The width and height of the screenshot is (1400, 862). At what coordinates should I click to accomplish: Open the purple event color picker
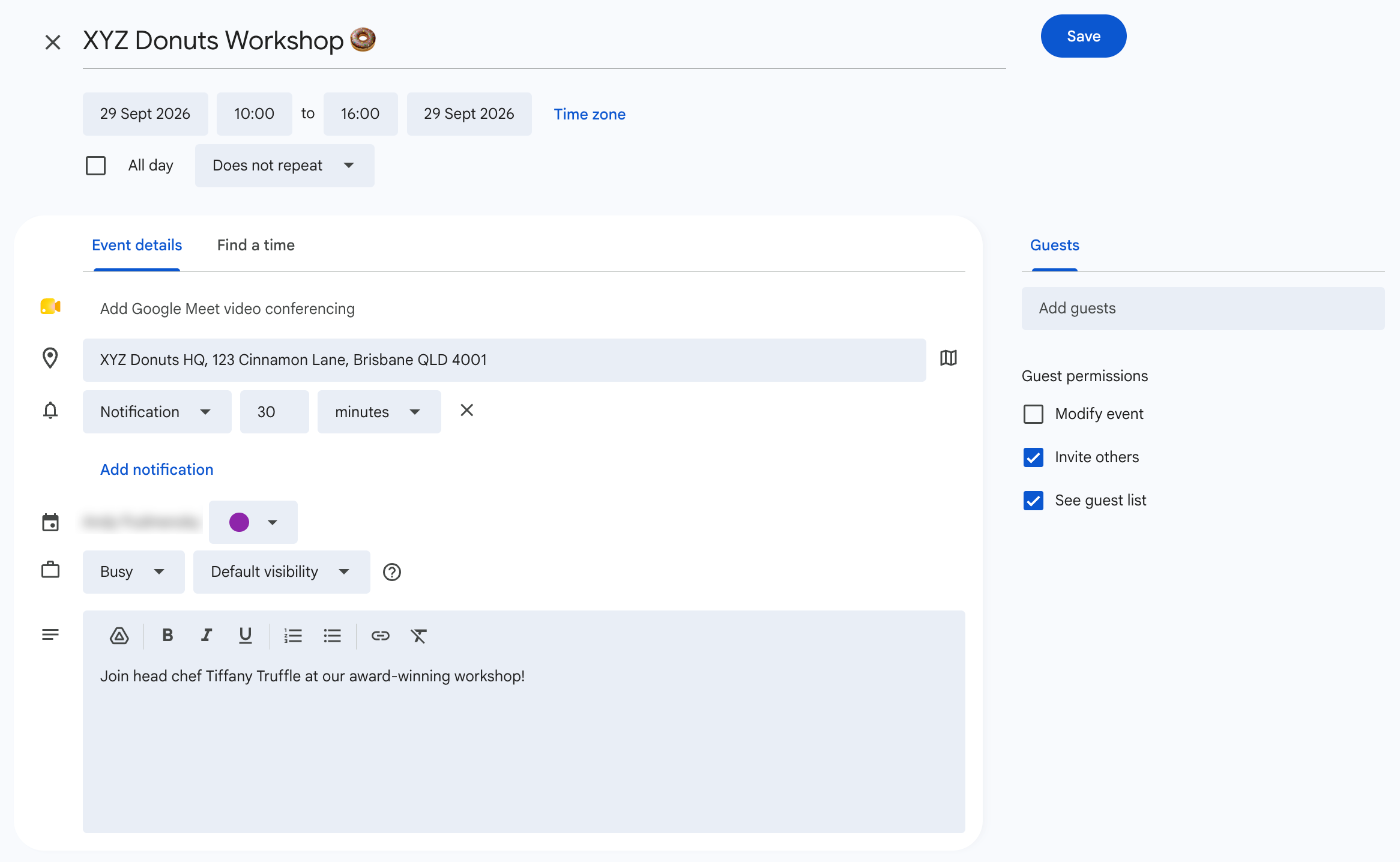pos(253,522)
